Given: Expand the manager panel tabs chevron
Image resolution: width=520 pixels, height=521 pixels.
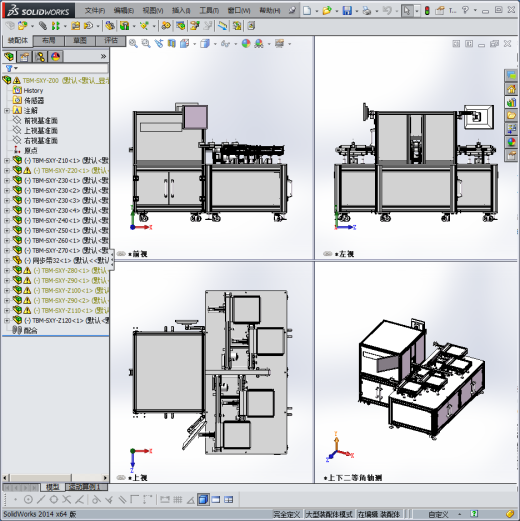Looking at the screenshot, I should tap(103, 57).
